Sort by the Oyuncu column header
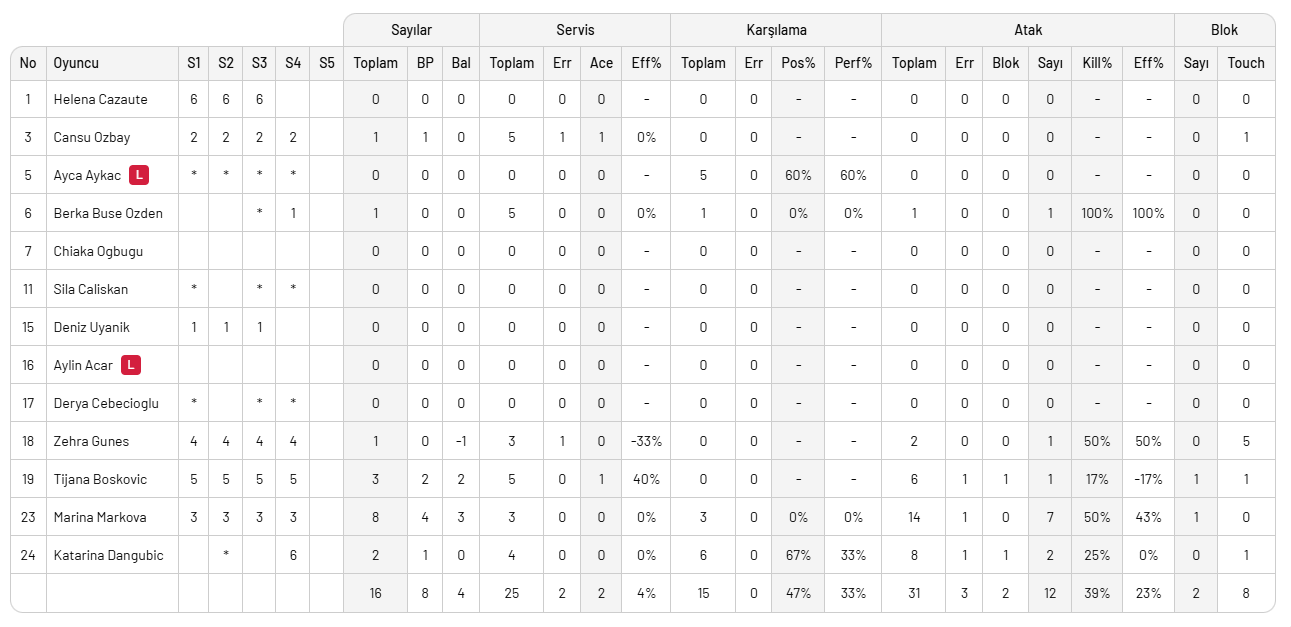 tap(76, 63)
